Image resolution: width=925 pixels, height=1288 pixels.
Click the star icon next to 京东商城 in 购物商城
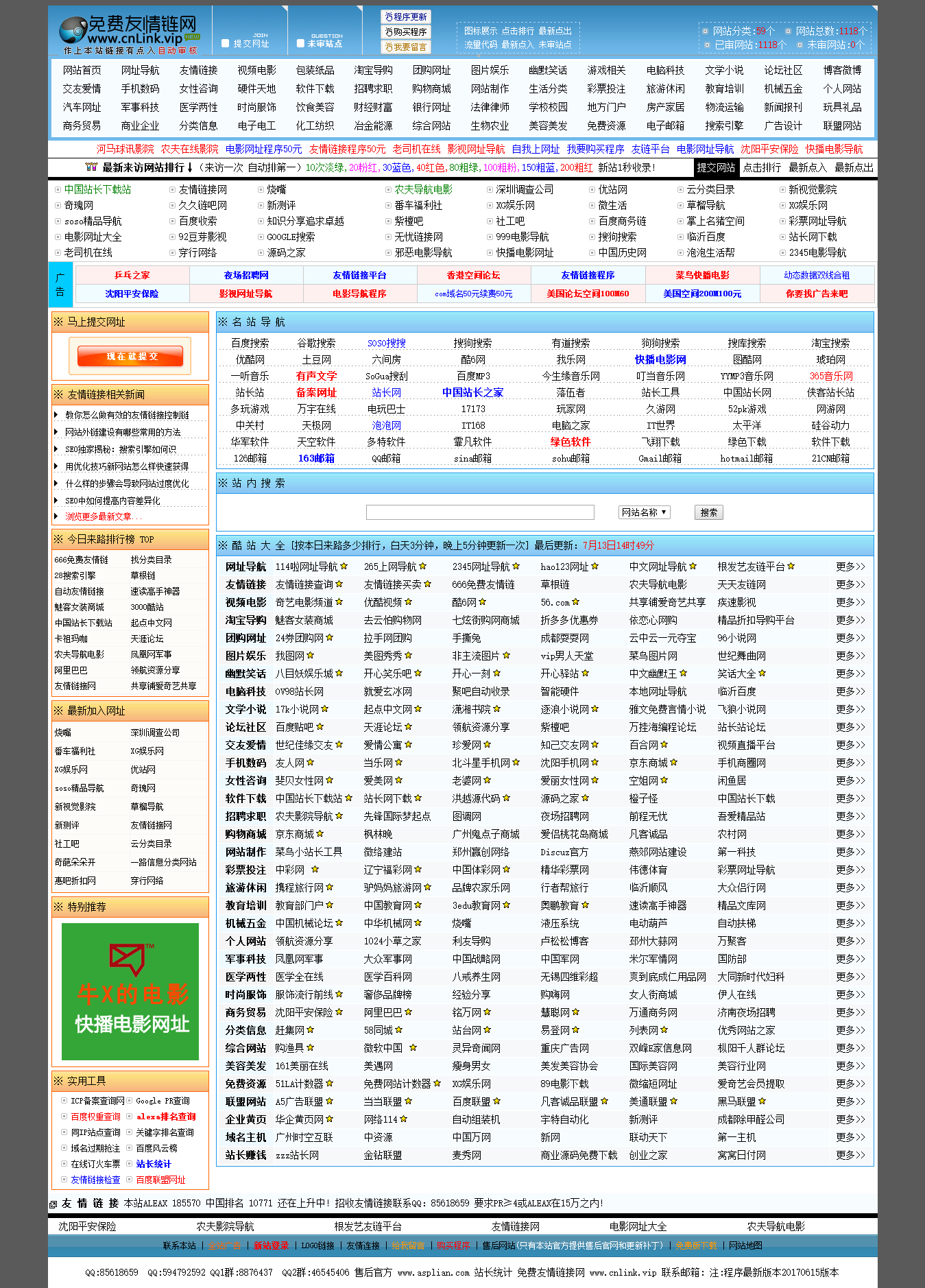[320, 834]
